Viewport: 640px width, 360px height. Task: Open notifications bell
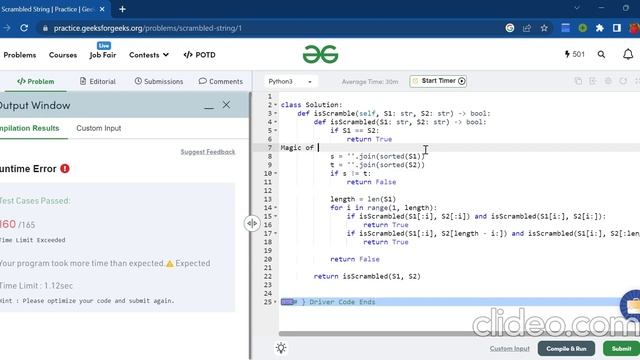[628, 54]
